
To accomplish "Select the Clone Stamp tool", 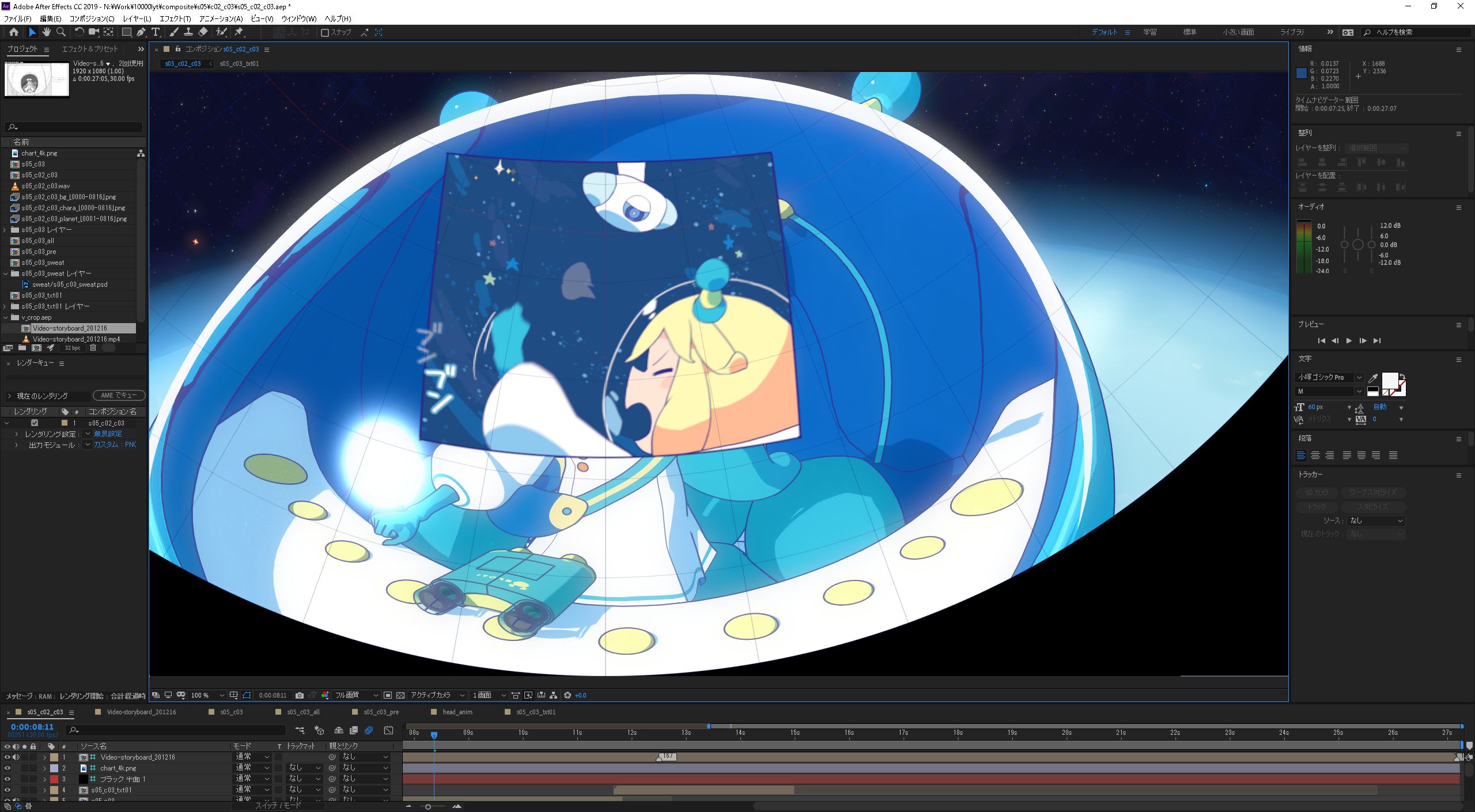I will click(x=188, y=32).
